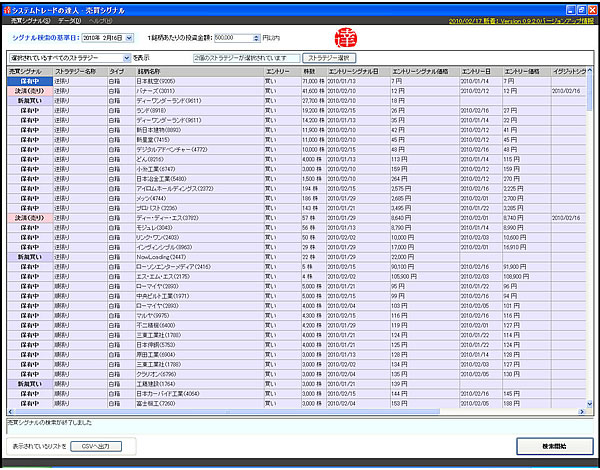600x470 pixels.
Task: Click the table's vertical scrollbar up arrow
Action: pyautogui.click(x=589, y=71)
